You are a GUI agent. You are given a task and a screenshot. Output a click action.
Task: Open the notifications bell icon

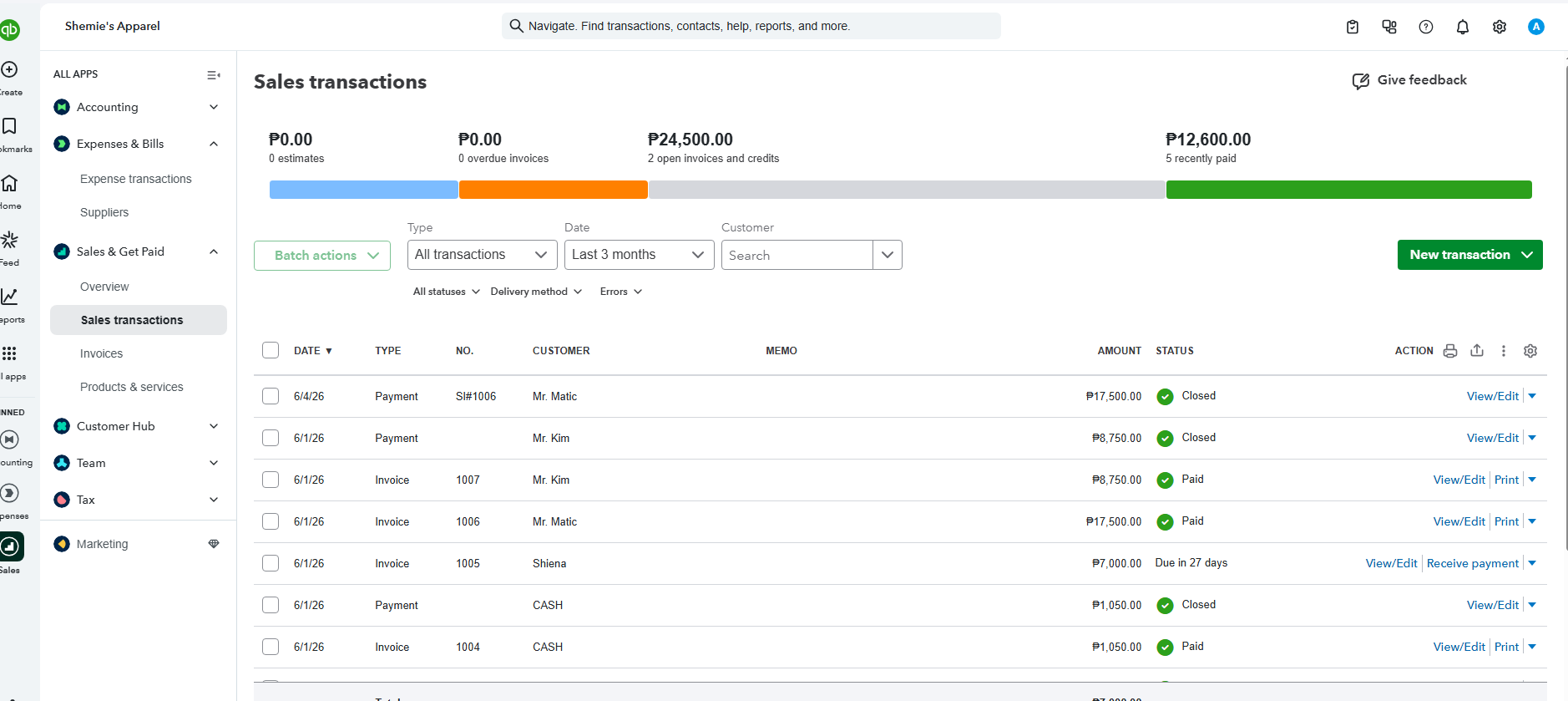click(x=1462, y=27)
